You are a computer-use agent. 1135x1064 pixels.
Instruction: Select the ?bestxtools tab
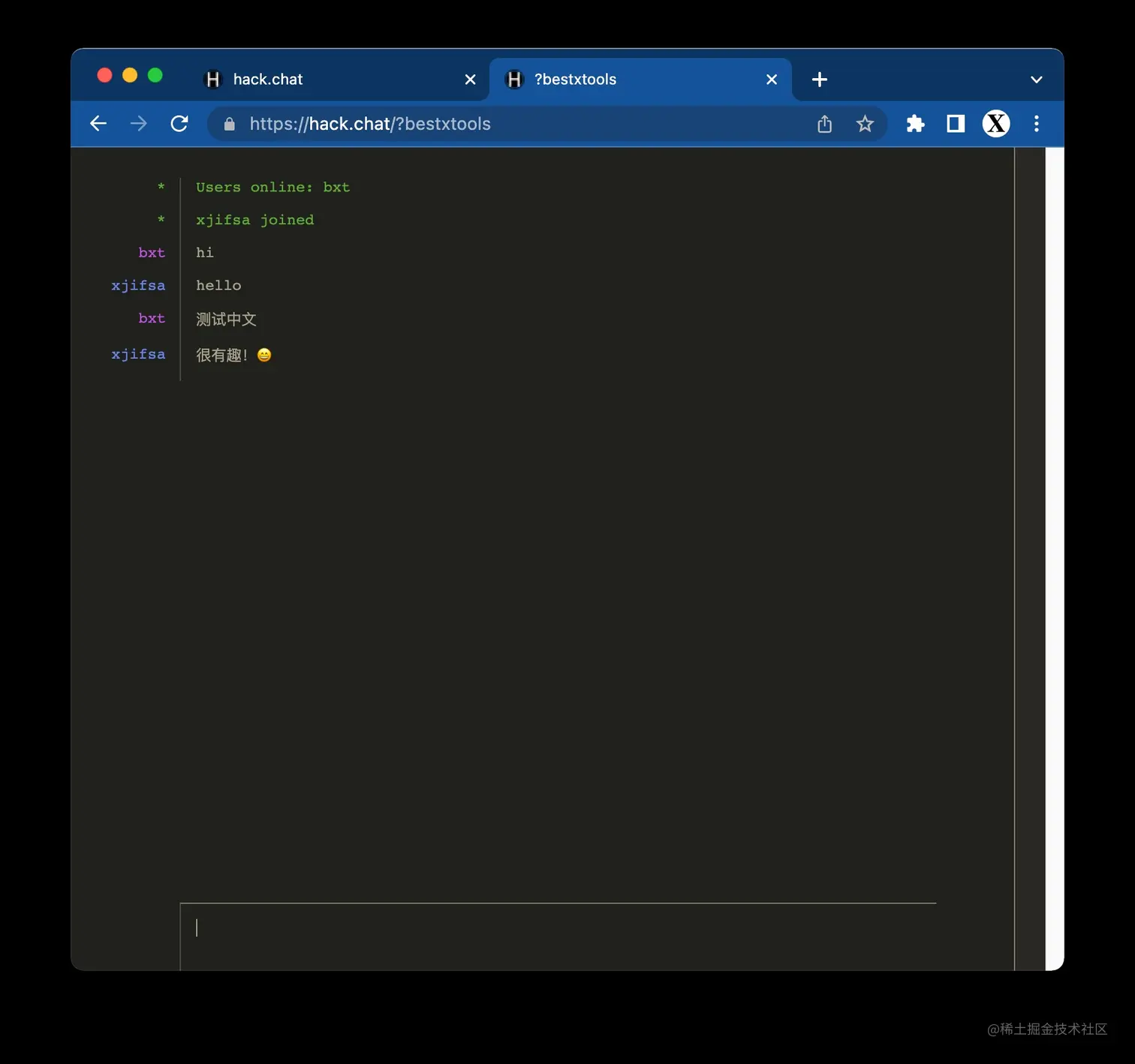click(640, 80)
